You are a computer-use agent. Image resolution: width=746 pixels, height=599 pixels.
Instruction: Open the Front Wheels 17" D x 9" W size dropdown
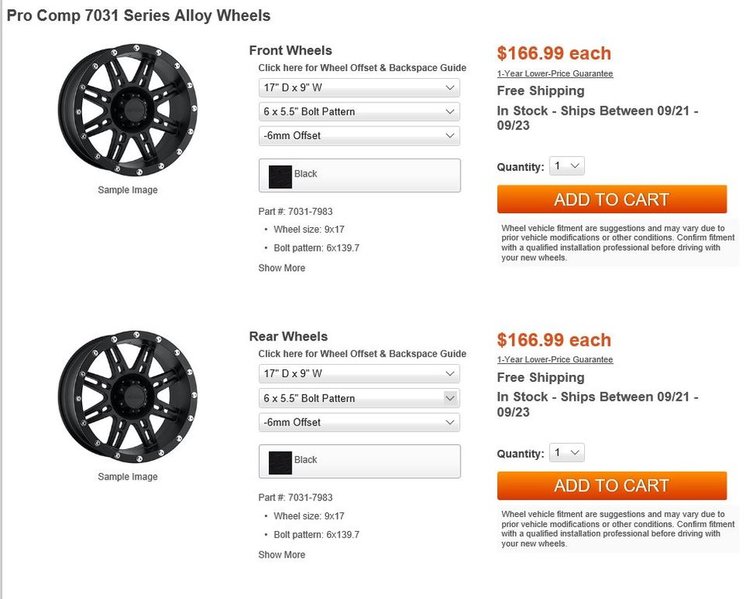tap(359, 88)
